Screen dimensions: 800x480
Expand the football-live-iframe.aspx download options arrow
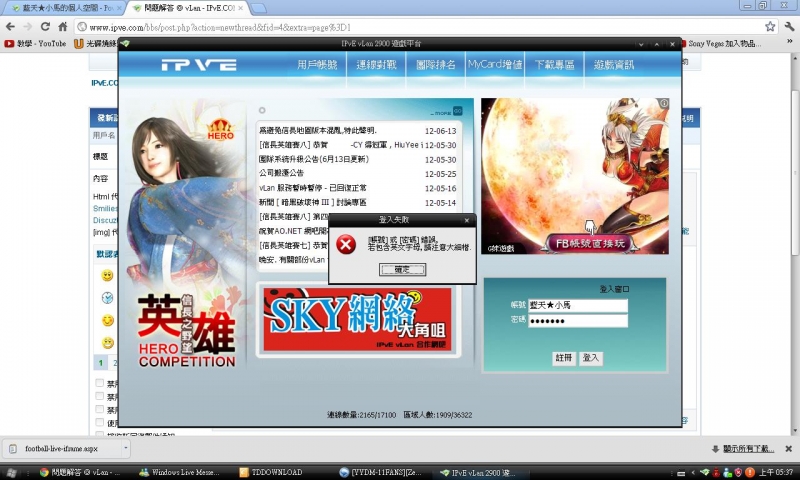pyautogui.click(x=126, y=449)
